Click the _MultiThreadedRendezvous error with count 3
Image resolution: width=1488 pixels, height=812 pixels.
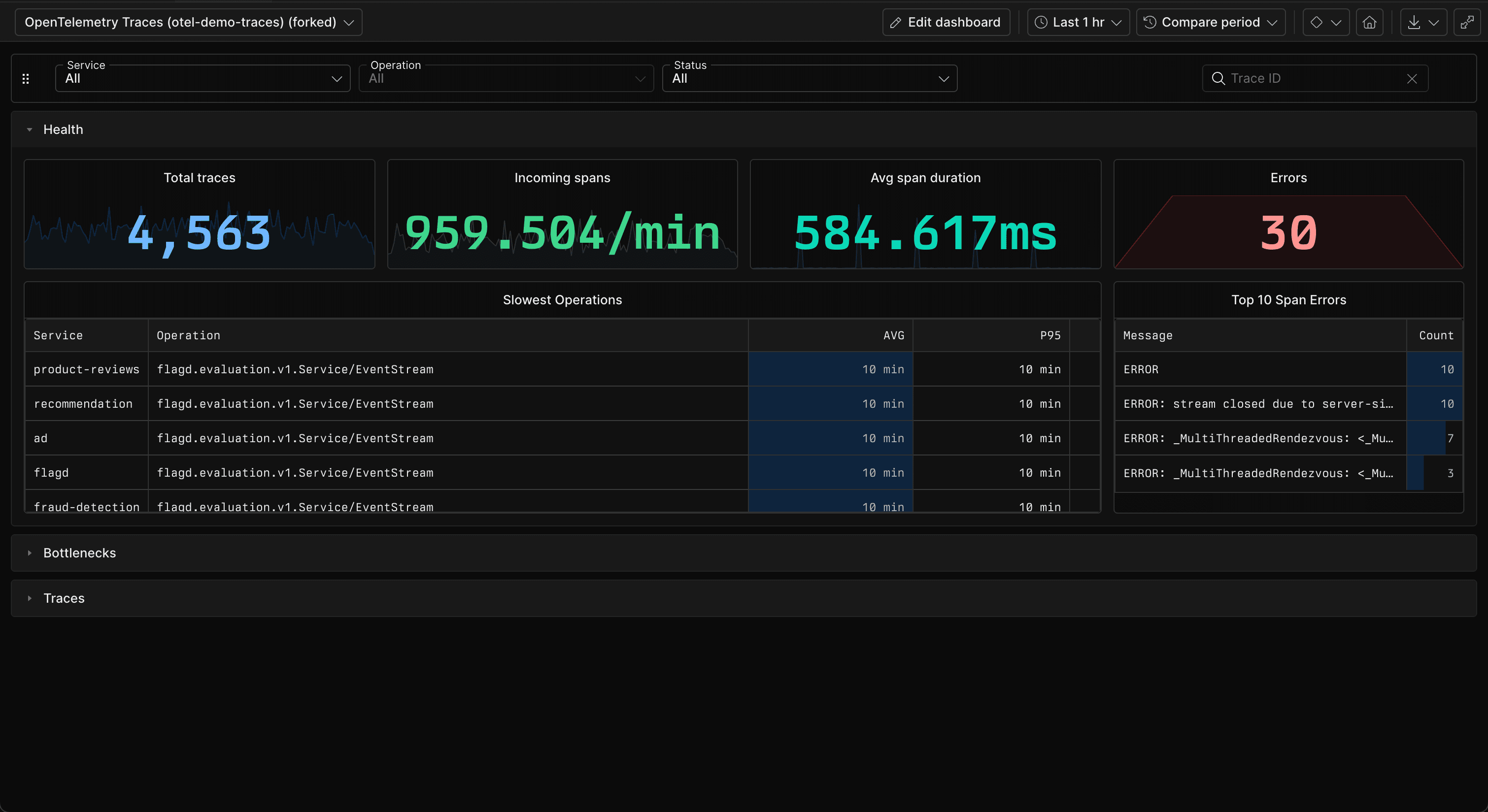point(1260,473)
